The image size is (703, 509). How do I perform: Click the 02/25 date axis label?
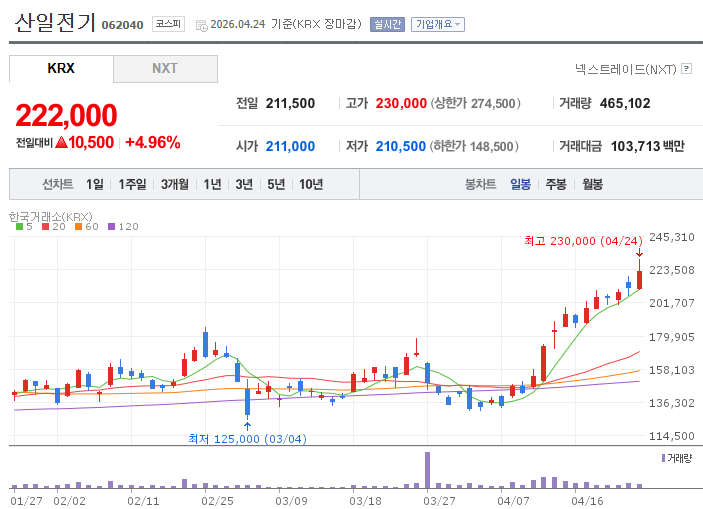click(217, 501)
